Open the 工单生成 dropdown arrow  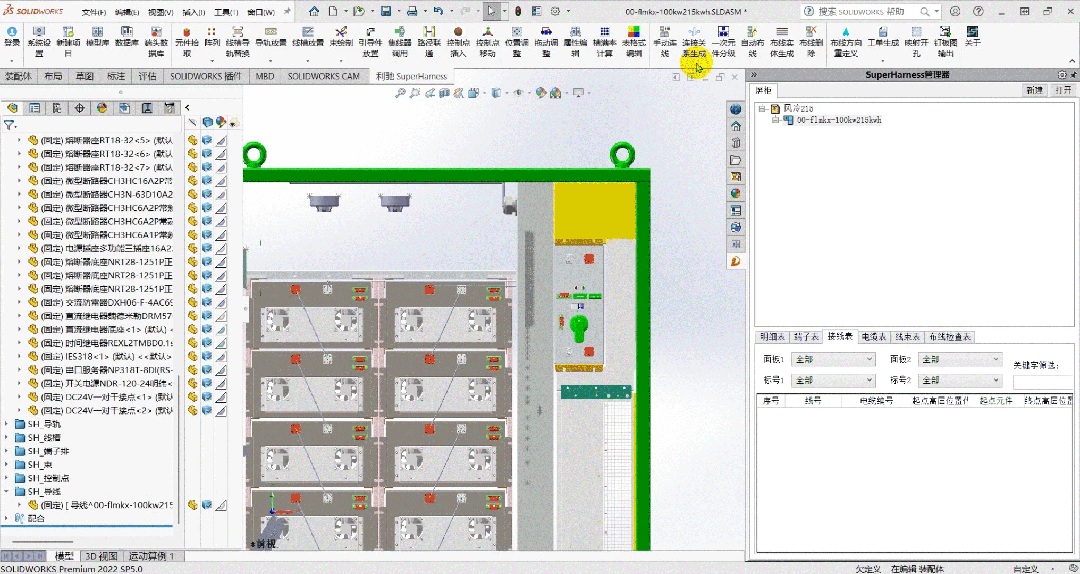(882, 59)
